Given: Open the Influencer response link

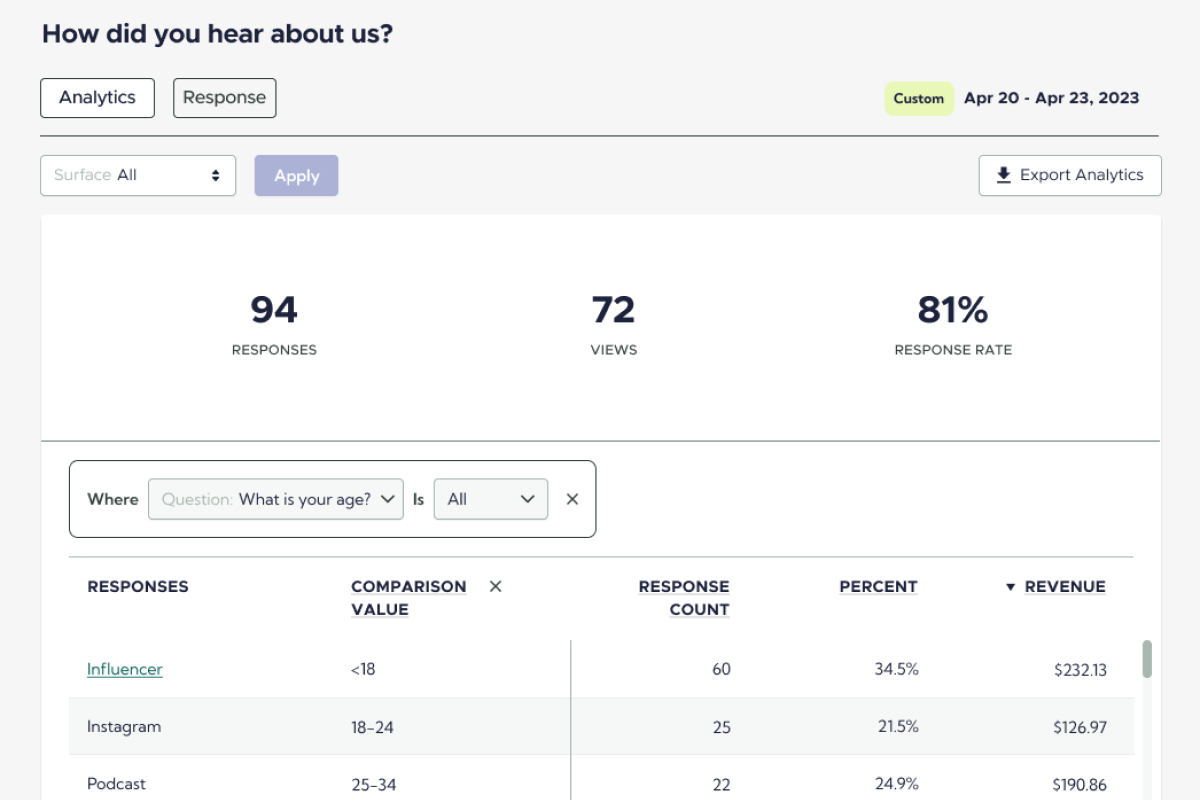Looking at the screenshot, I should pos(124,669).
